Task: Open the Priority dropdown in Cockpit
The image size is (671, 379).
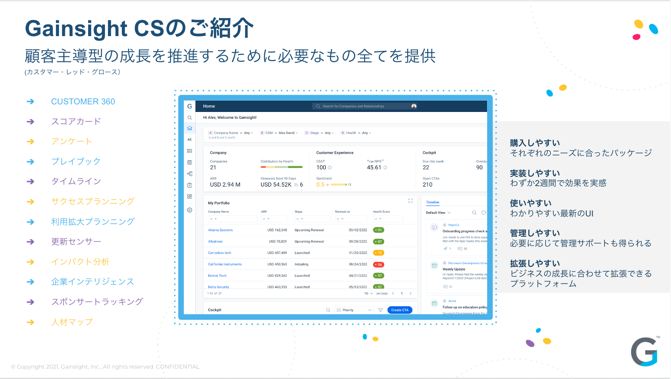Action: click(354, 310)
